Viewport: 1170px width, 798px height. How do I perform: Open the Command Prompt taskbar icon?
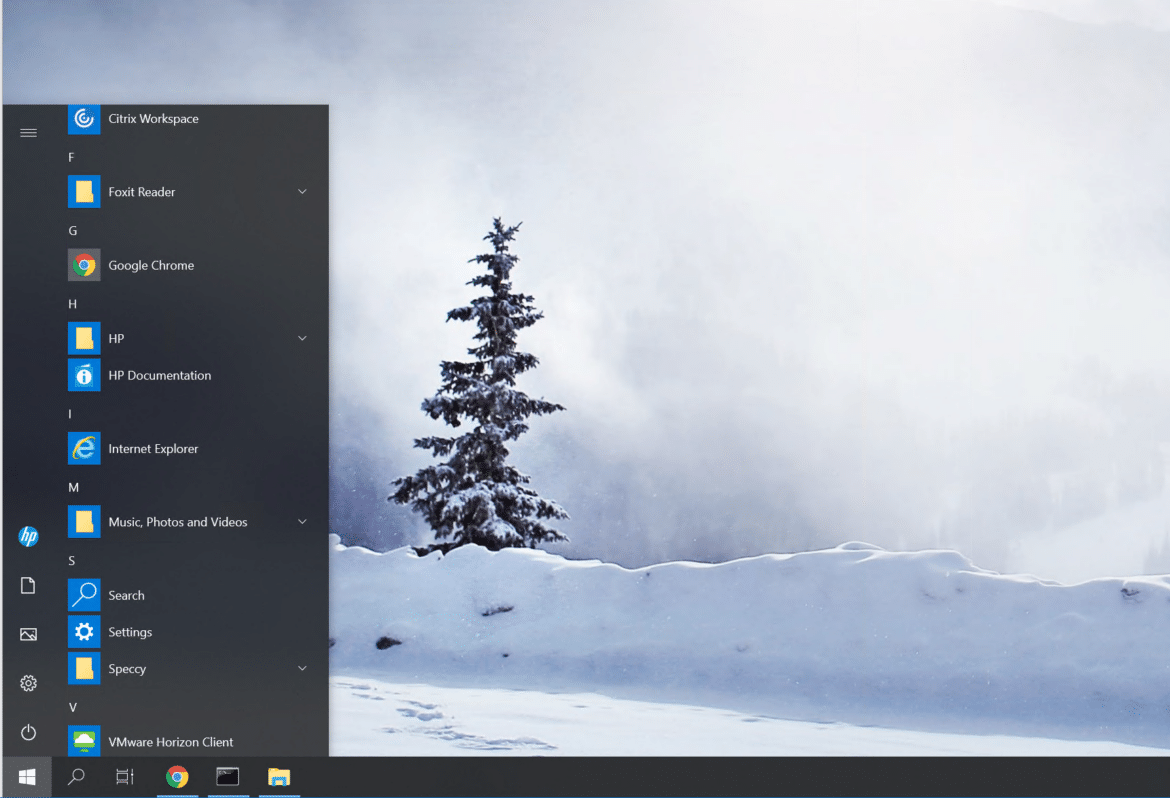point(228,777)
